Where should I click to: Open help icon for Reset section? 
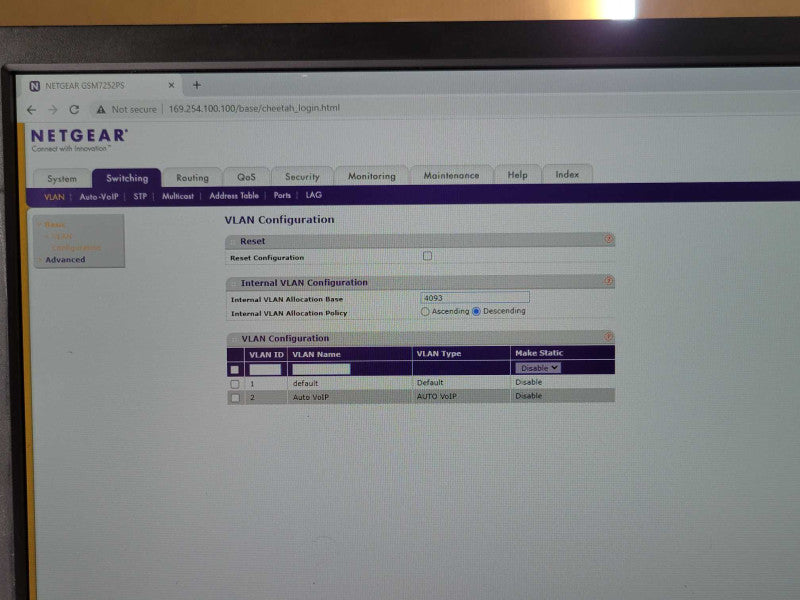[x=608, y=239]
